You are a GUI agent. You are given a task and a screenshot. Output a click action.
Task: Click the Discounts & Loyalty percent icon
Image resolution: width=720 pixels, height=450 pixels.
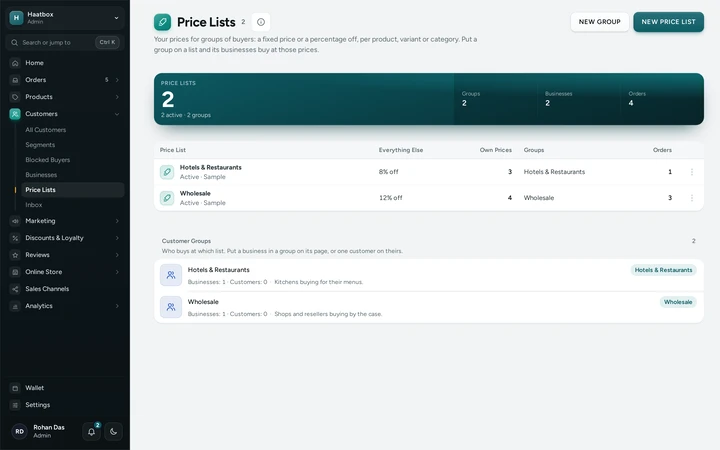[15, 238]
